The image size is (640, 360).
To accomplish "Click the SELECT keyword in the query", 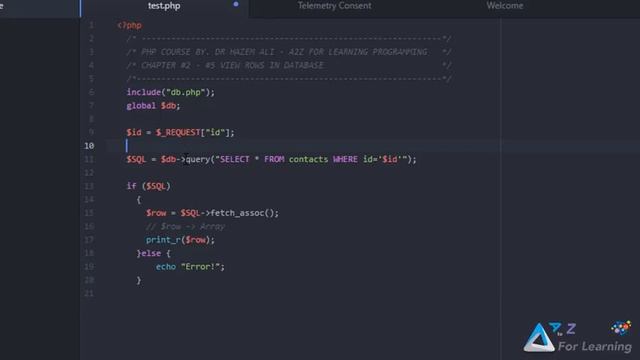I will (235, 159).
